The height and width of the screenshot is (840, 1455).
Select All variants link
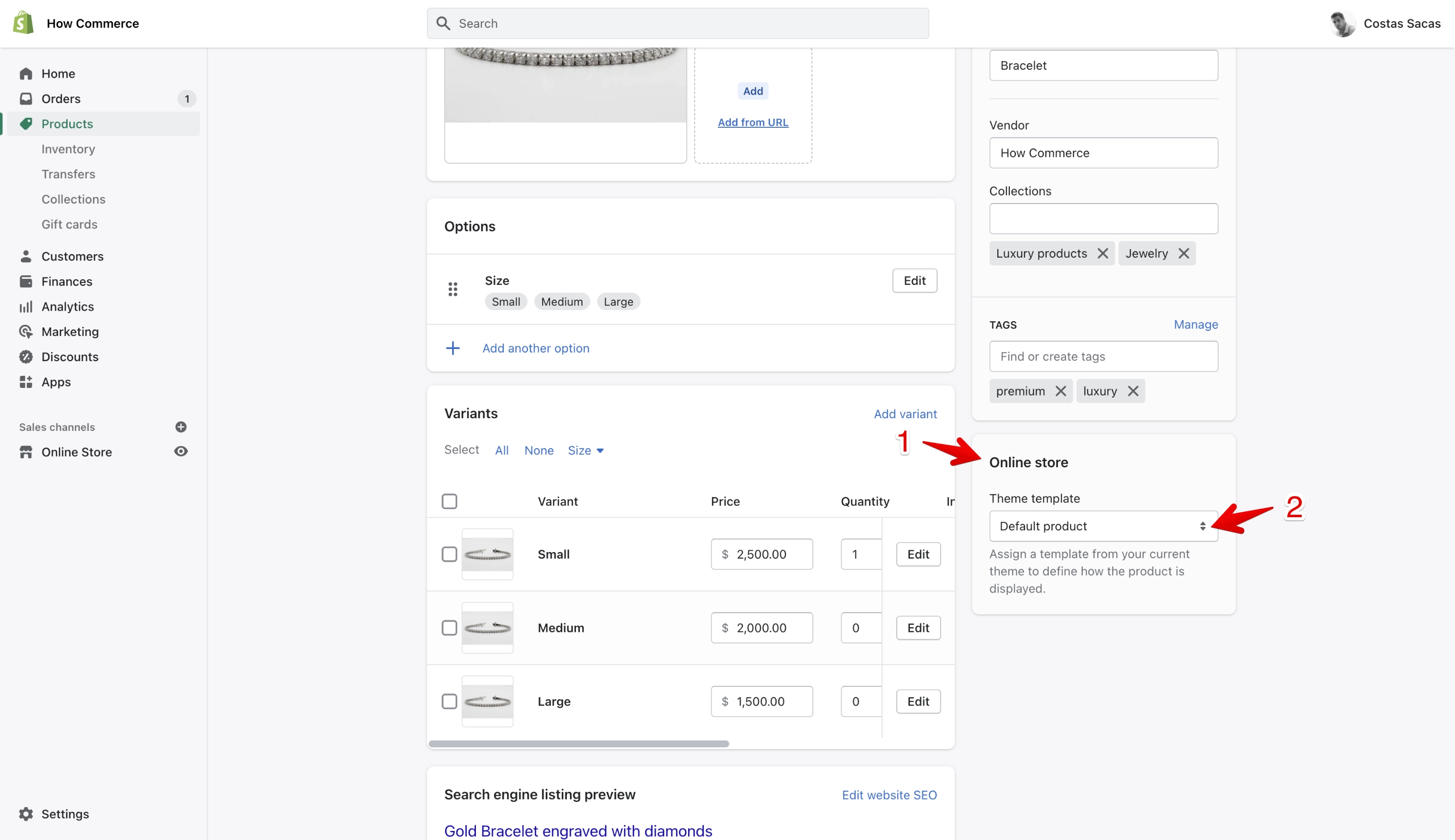point(501,451)
